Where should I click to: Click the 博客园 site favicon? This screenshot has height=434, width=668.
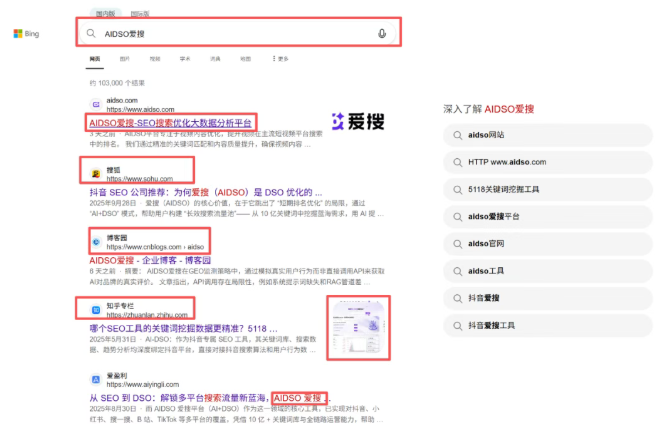tap(96, 242)
